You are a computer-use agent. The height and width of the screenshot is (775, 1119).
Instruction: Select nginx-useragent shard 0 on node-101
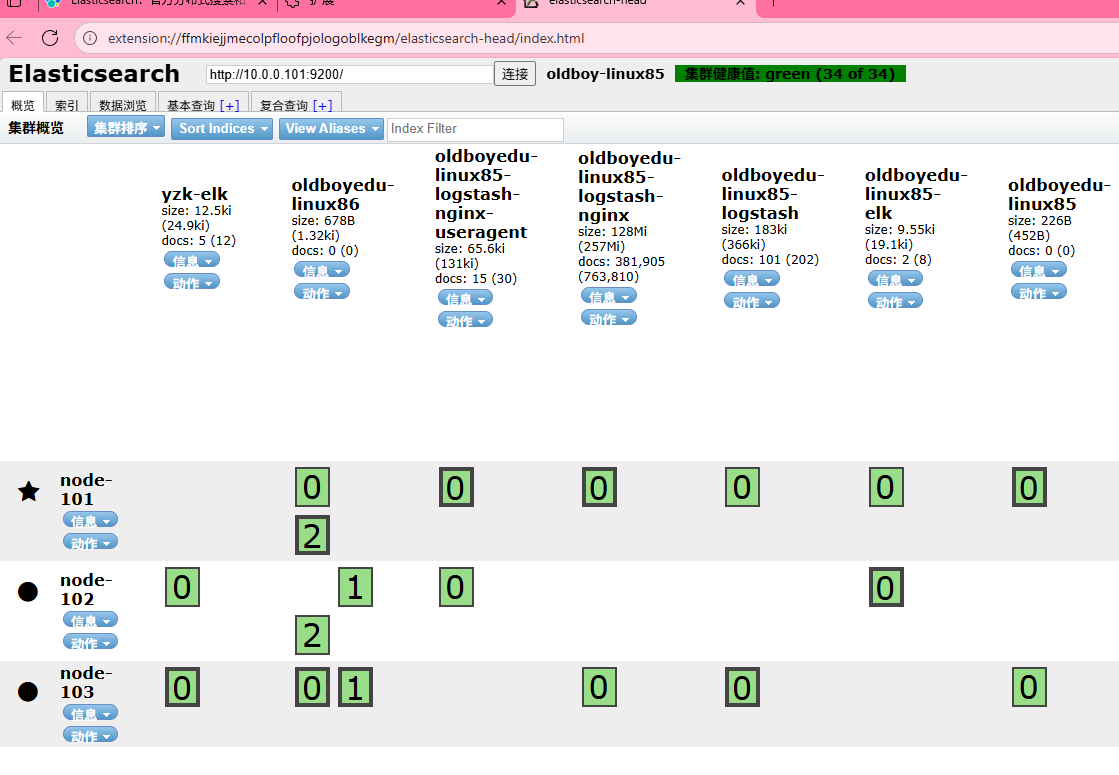(456, 487)
